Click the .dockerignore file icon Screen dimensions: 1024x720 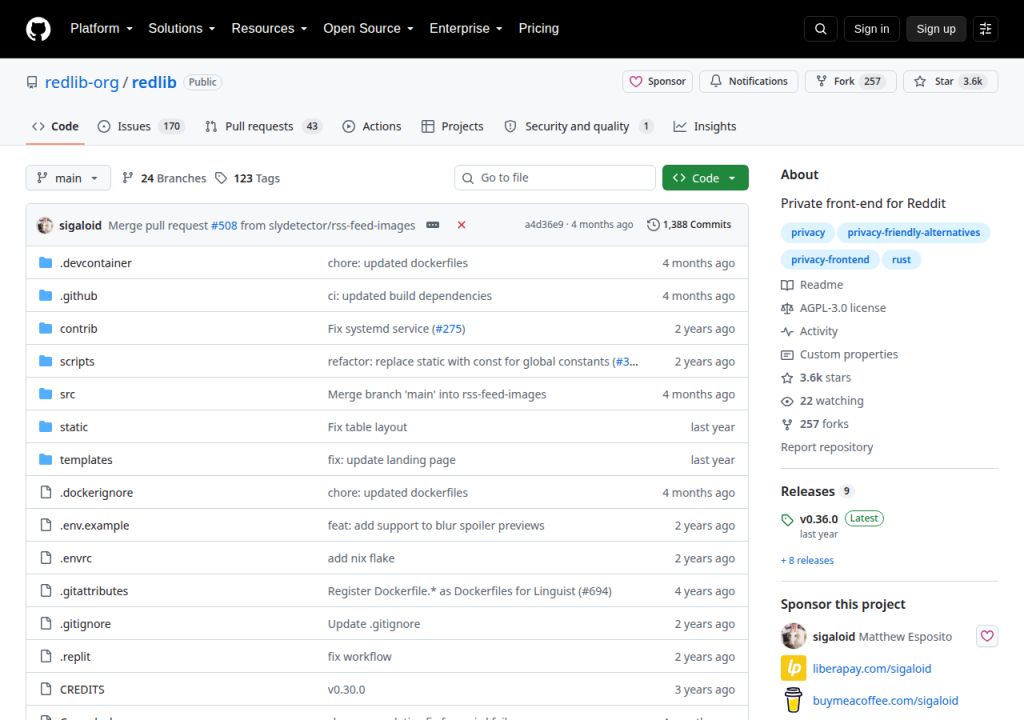(x=45, y=492)
